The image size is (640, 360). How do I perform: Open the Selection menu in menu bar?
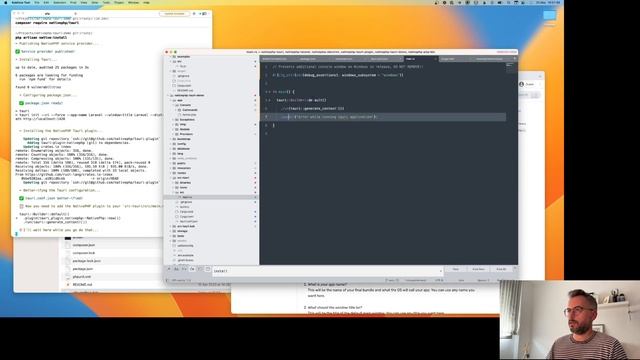(x=60, y=2)
